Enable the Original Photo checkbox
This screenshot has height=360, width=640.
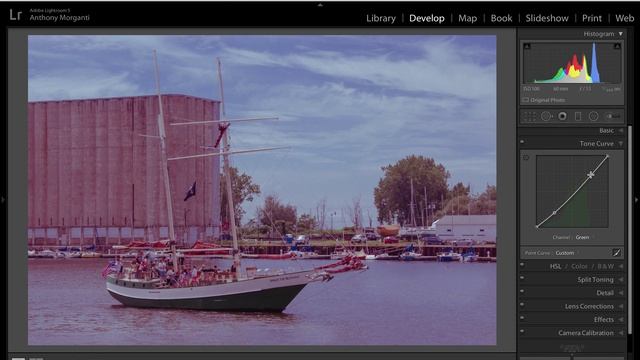(526, 100)
